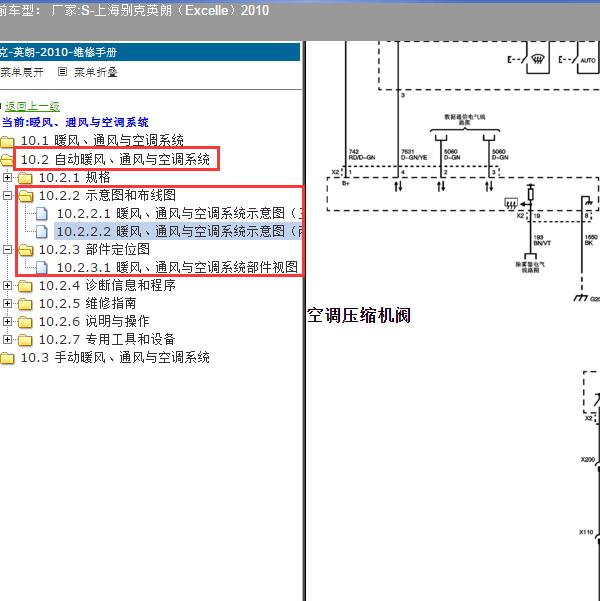600x601 pixels.
Task: Click folder icon of 10.3 手动暖风 entry
Action: [x=7, y=358]
